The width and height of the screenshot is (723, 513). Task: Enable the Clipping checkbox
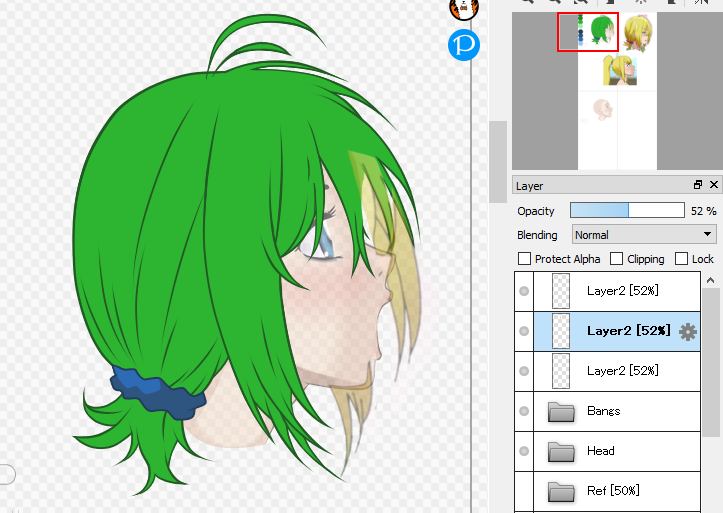(x=617, y=259)
